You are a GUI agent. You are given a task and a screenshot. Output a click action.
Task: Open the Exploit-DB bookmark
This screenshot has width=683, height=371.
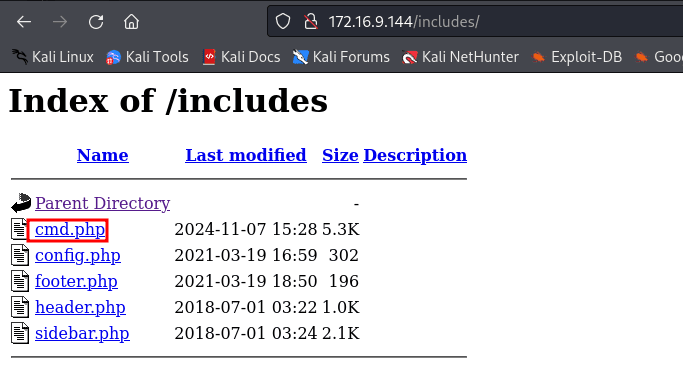click(577, 57)
